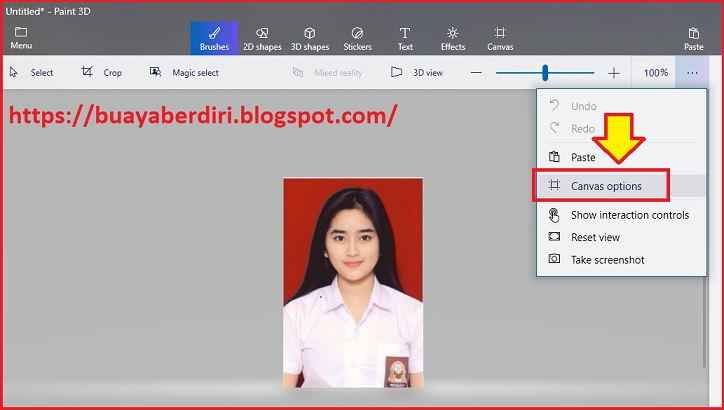Zoom in with the plus button
Image resolution: width=724 pixels, height=410 pixels.
tap(614, 72)
